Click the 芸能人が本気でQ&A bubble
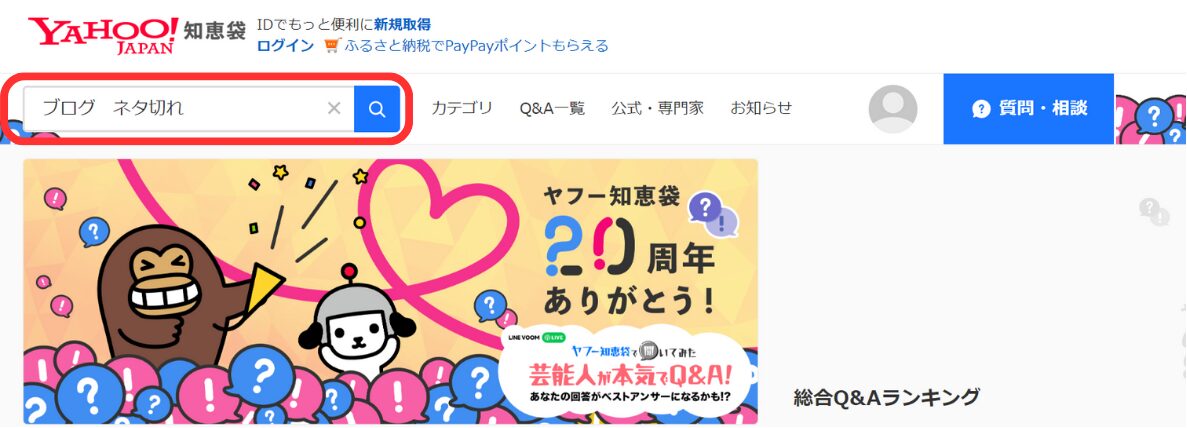Image resolution: width=1187 pixels, height=428 pixels. coord(625,371)
